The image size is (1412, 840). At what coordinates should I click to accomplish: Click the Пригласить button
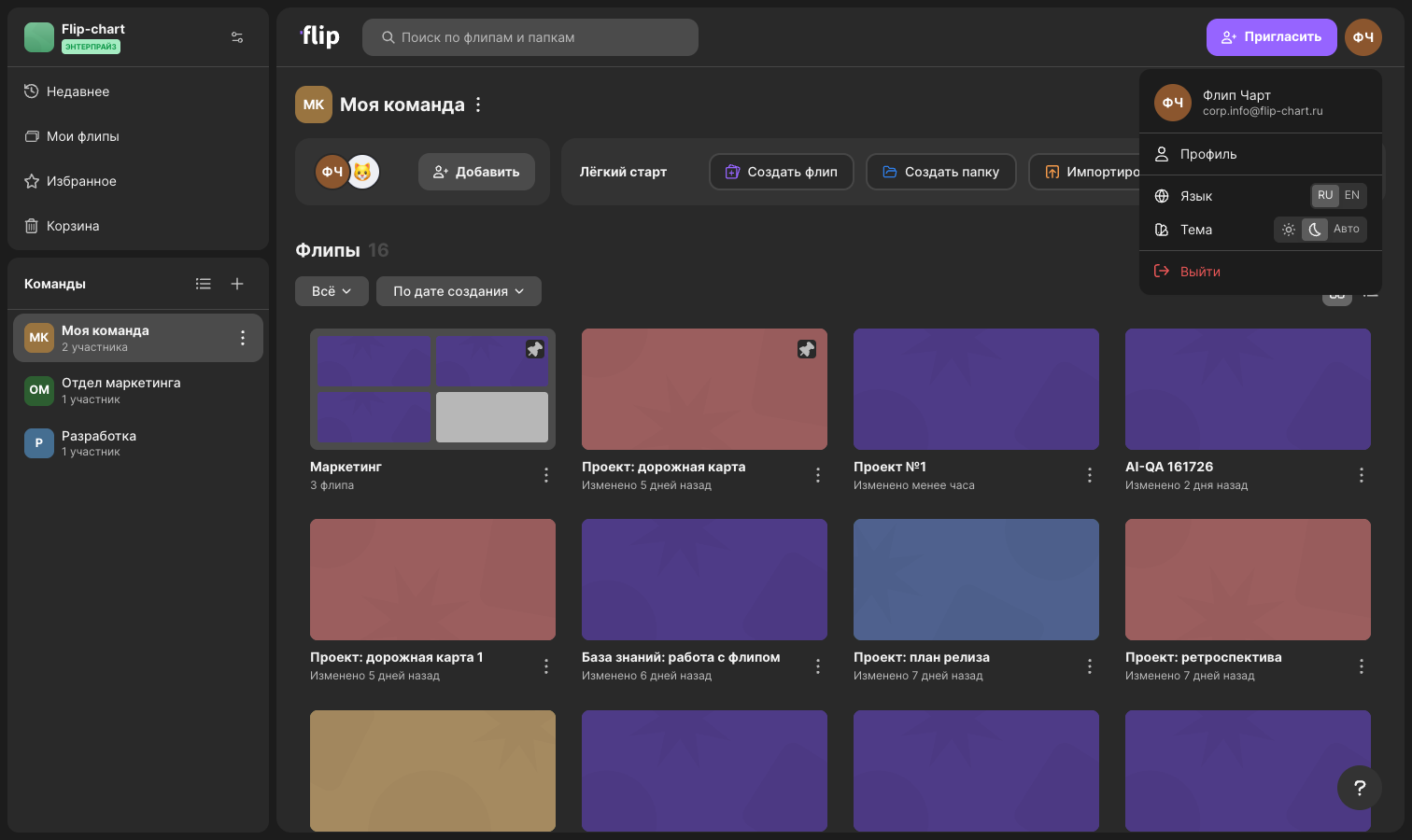[x=1272, y=37]
